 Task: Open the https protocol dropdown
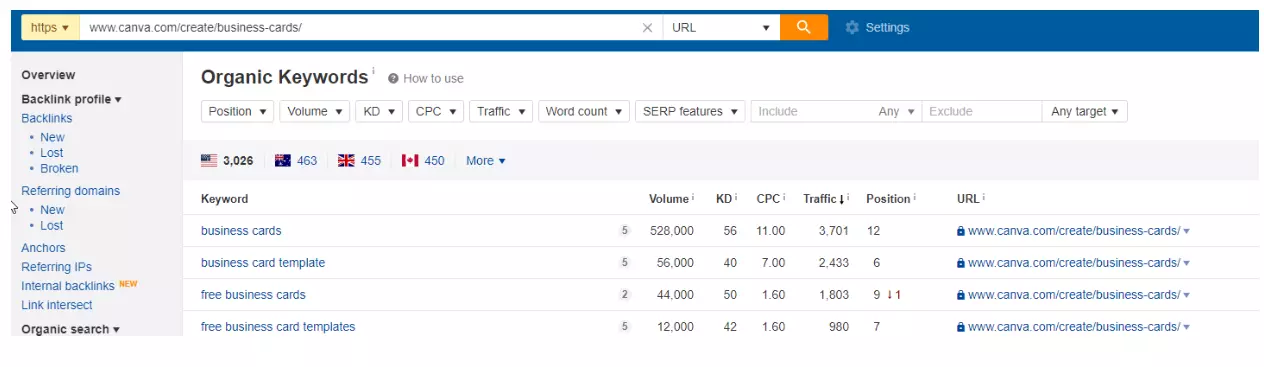pos(50,28)
